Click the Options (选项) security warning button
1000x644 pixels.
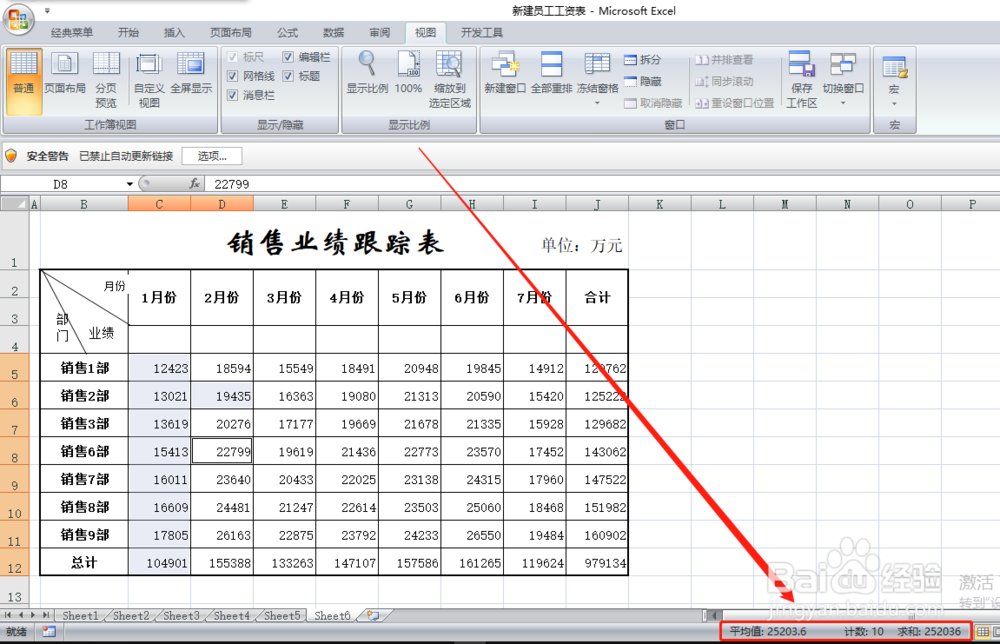tap(211, 155)
